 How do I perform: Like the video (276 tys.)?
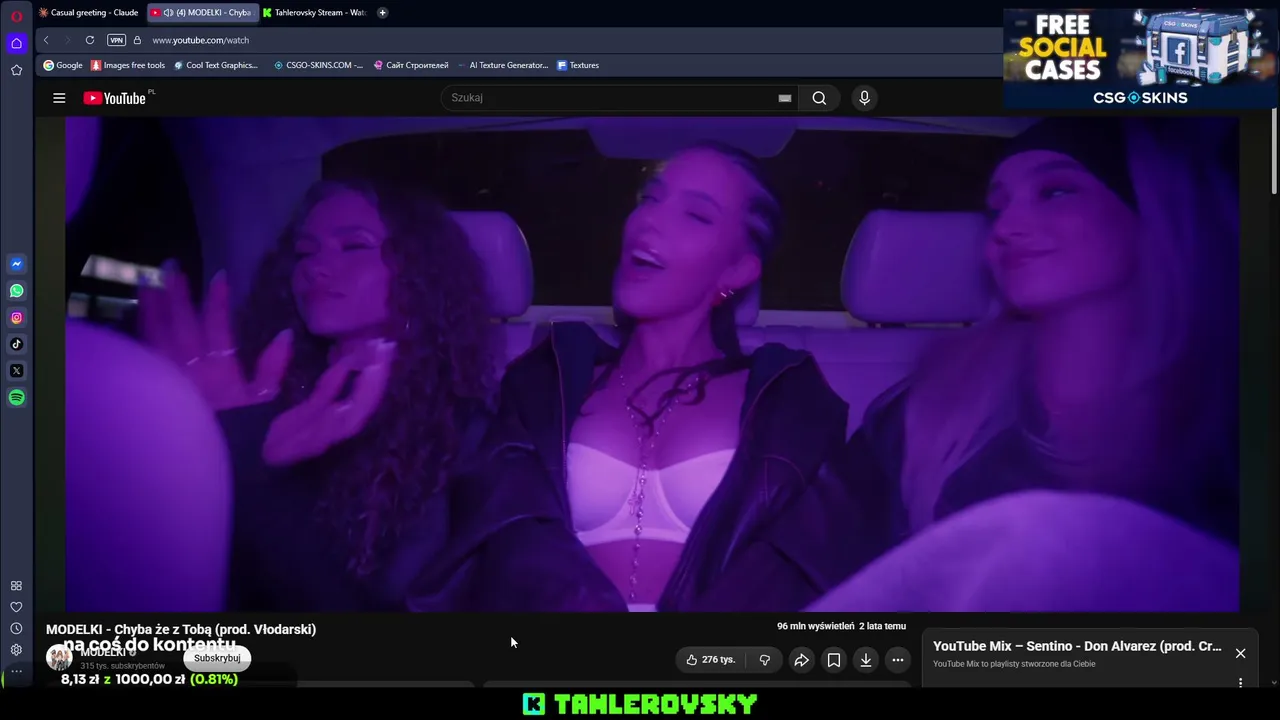(x=711, y=660)
